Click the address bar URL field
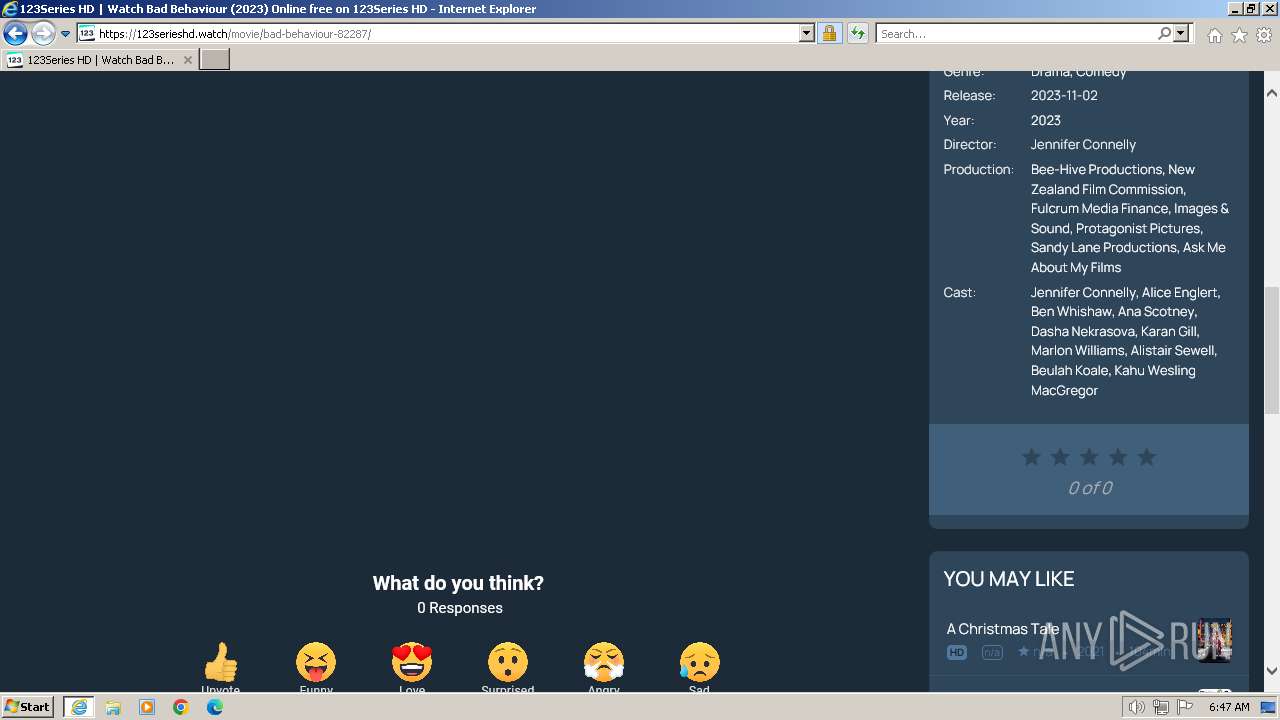Screen dimensions: 1280x720 445,33
